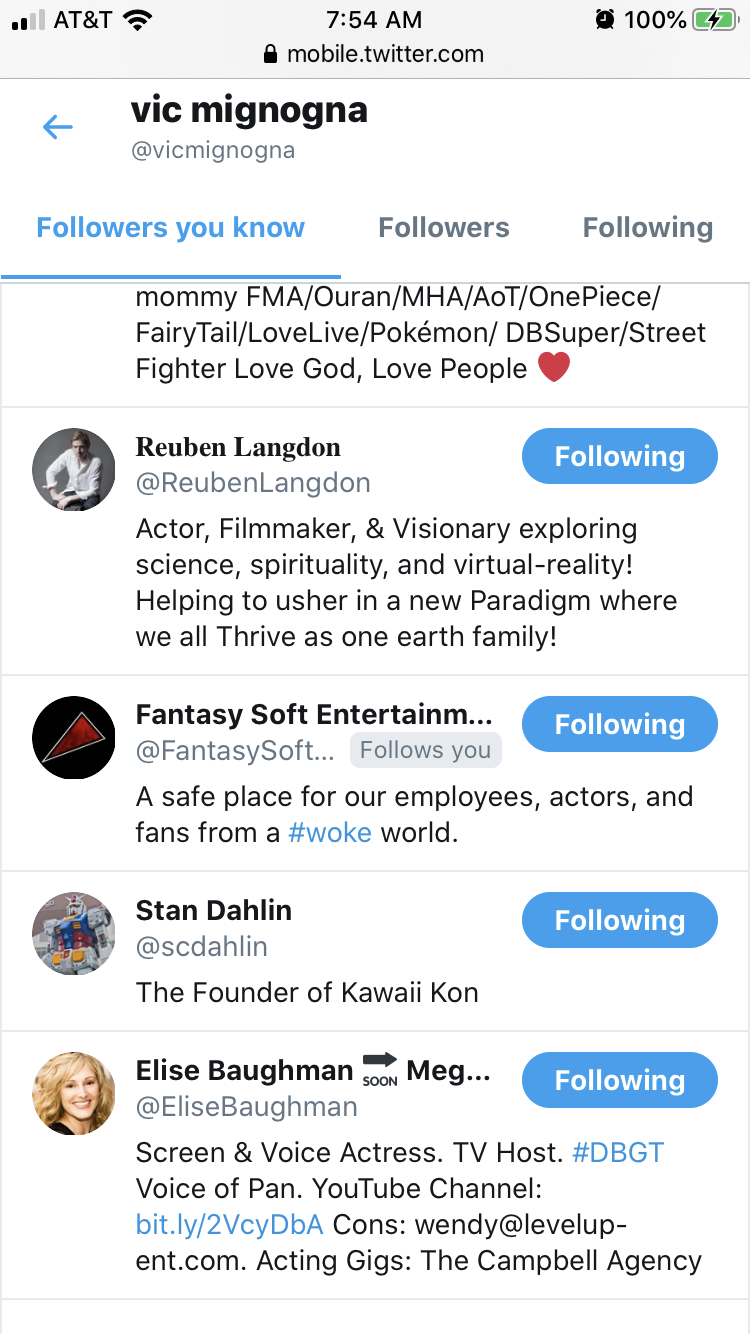
Task: Tap the mobile.twitter.com address bar
Action: tap(375, 54)
